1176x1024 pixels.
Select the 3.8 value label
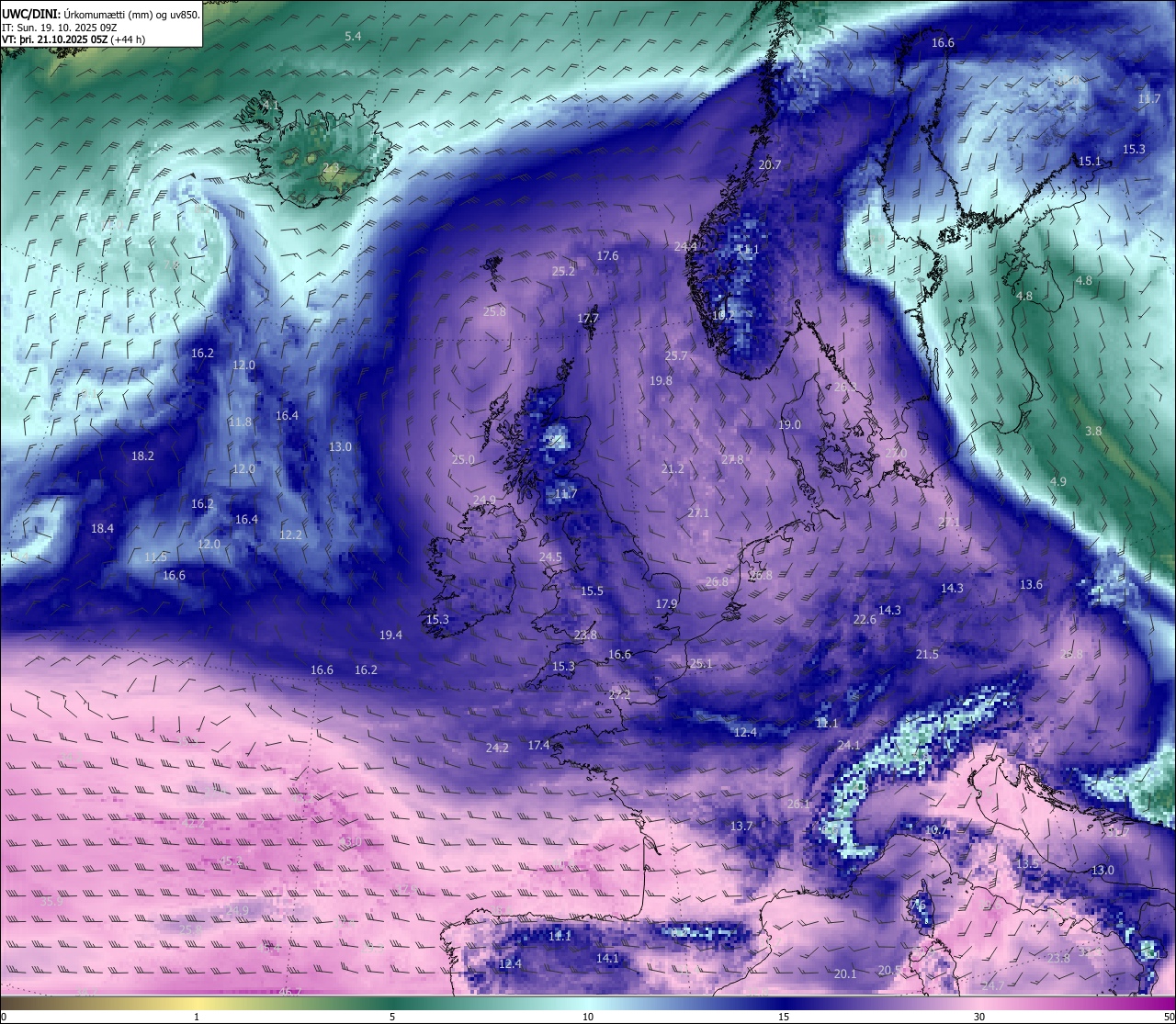(x=1093, y=431)
